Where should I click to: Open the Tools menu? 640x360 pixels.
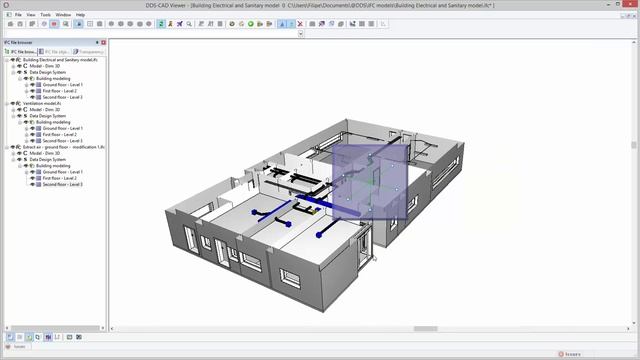coord(45,15)
